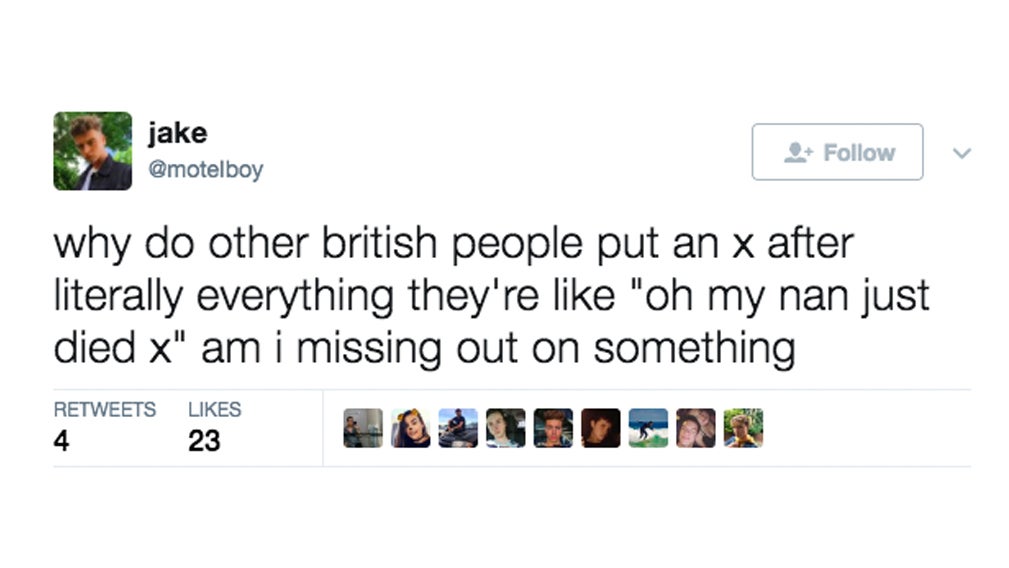Click the surfer avatar in likers row
The height and width of the screenshot is (568, 1009).
point(648,428)
